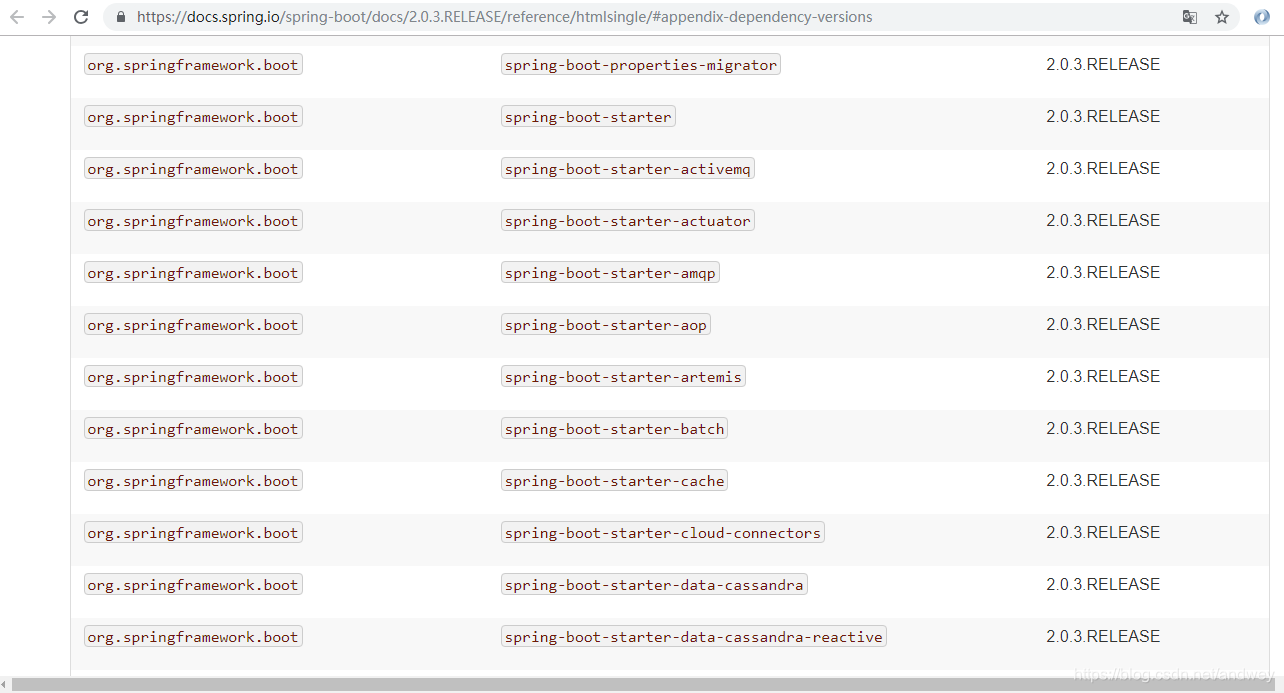Select spring-boot-properties-migrator artifact text
This screenshot has width=1284, height=693.
point(640,65)
